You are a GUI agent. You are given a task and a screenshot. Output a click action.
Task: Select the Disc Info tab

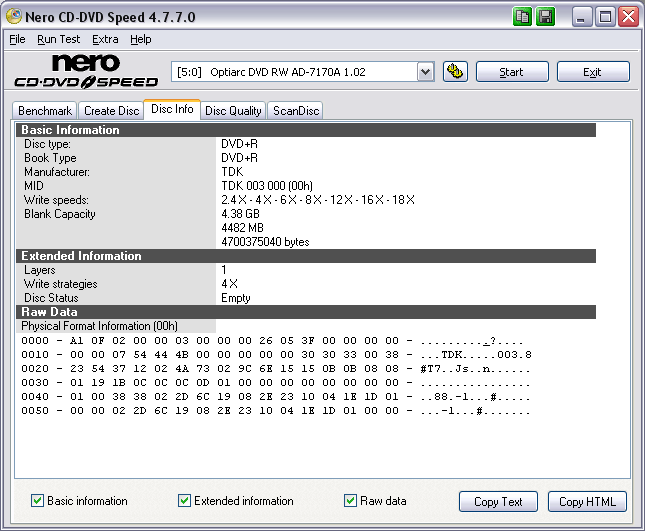(x=172, y=109)
